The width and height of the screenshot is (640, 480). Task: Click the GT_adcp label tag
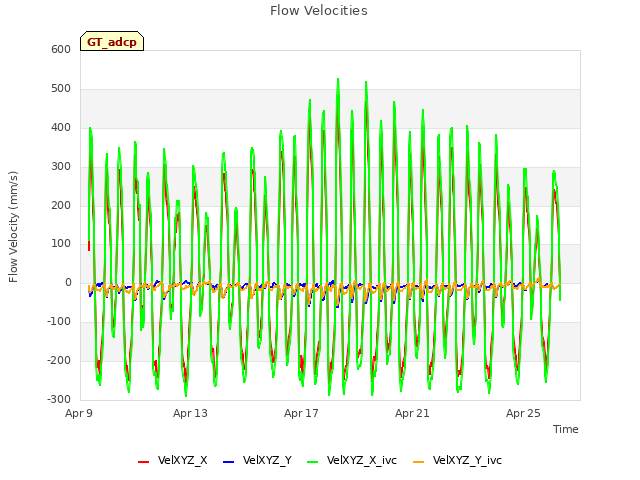tap(112, 41)
